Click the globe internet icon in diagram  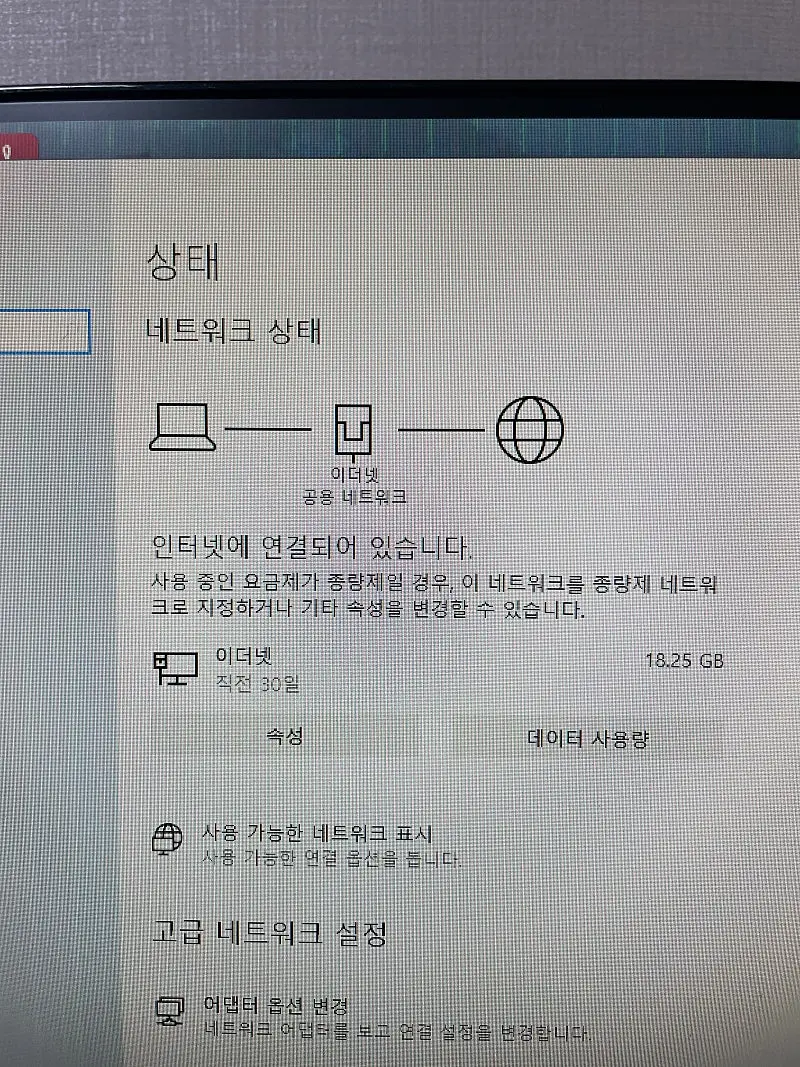click(530, 431)
